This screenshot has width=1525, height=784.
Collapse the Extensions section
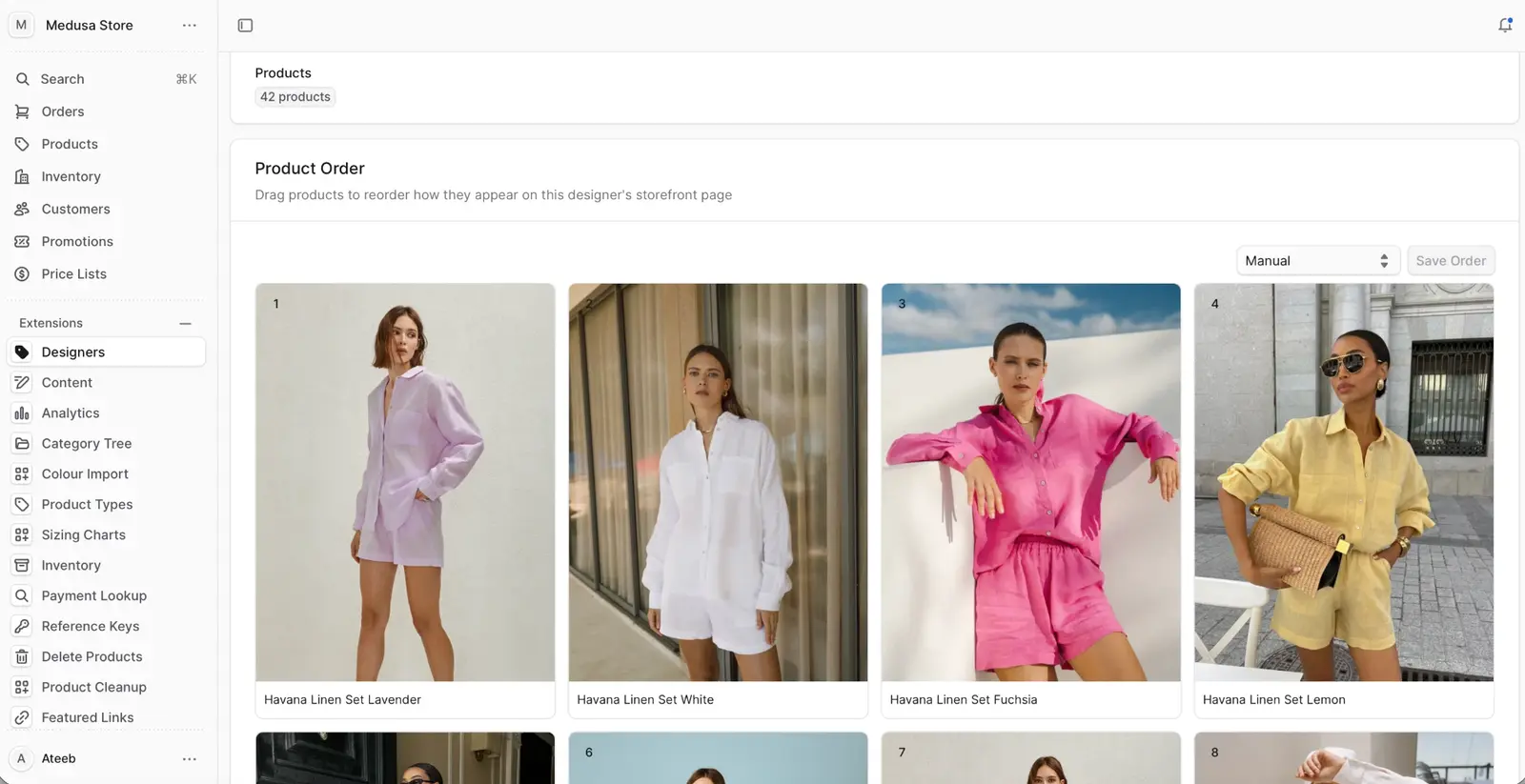(185, 323)
